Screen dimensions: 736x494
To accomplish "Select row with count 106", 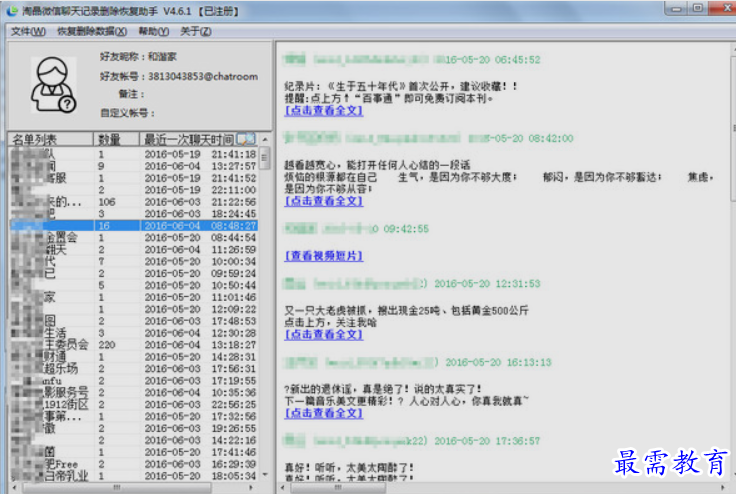I will pos(134,202).
